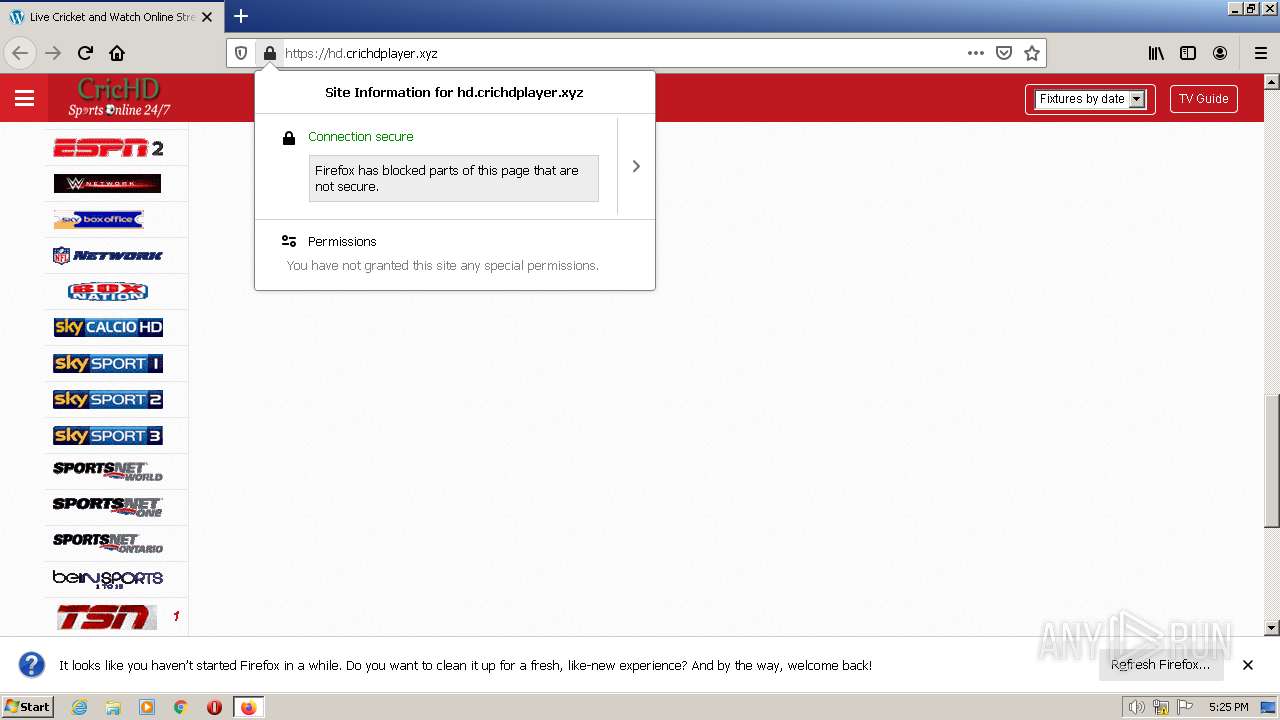Select the ESPN 2 channel
This screenshot has height=720, width=1280.
pyautogui.click(x=108, y=148)
